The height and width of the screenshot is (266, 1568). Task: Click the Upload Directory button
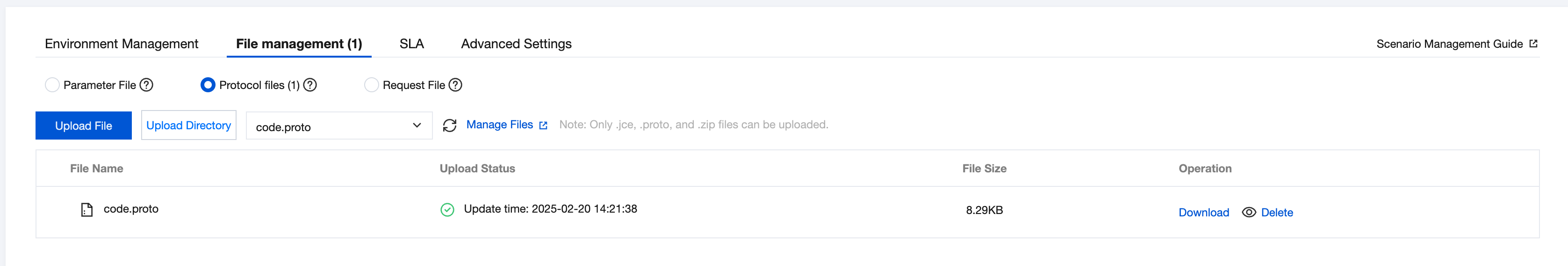(x=189, y=126)
